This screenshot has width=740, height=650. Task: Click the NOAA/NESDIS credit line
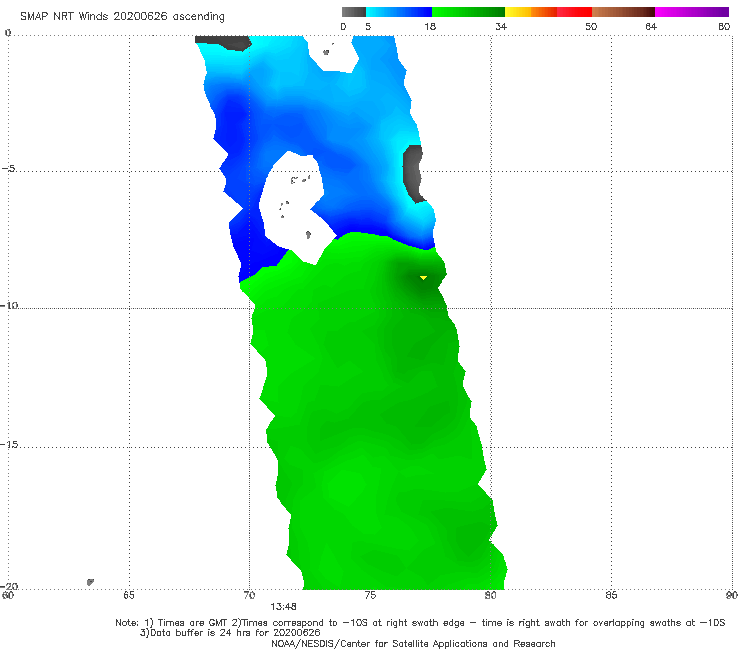(x=413, y=643)
